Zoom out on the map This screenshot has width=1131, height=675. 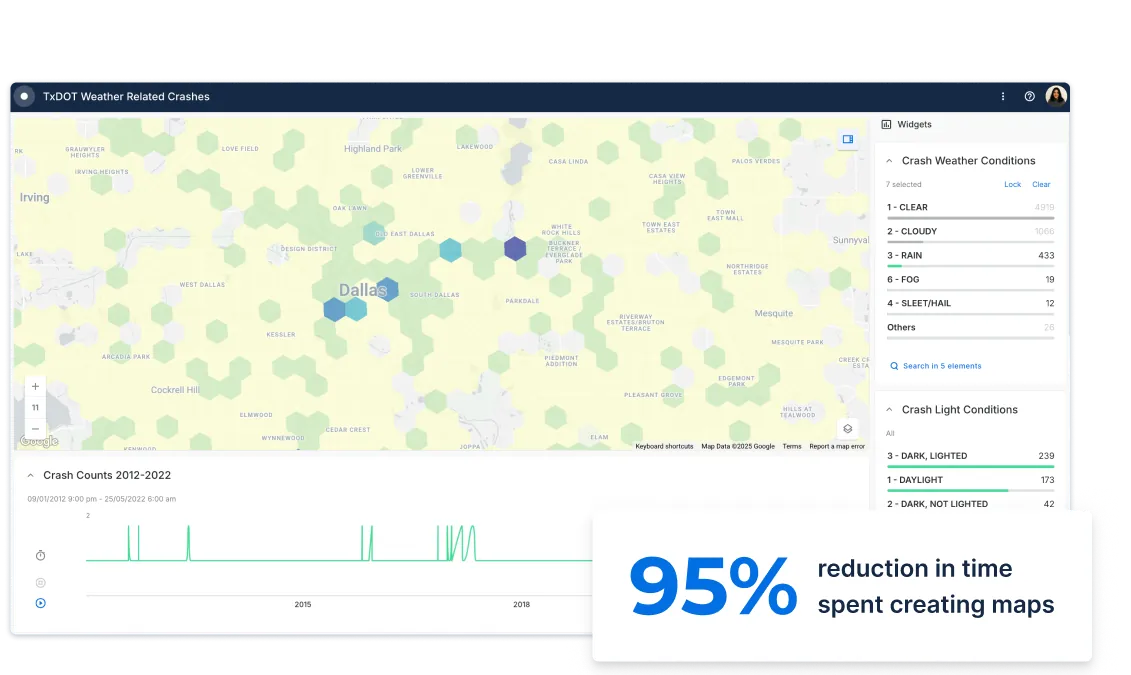[36, 428]
